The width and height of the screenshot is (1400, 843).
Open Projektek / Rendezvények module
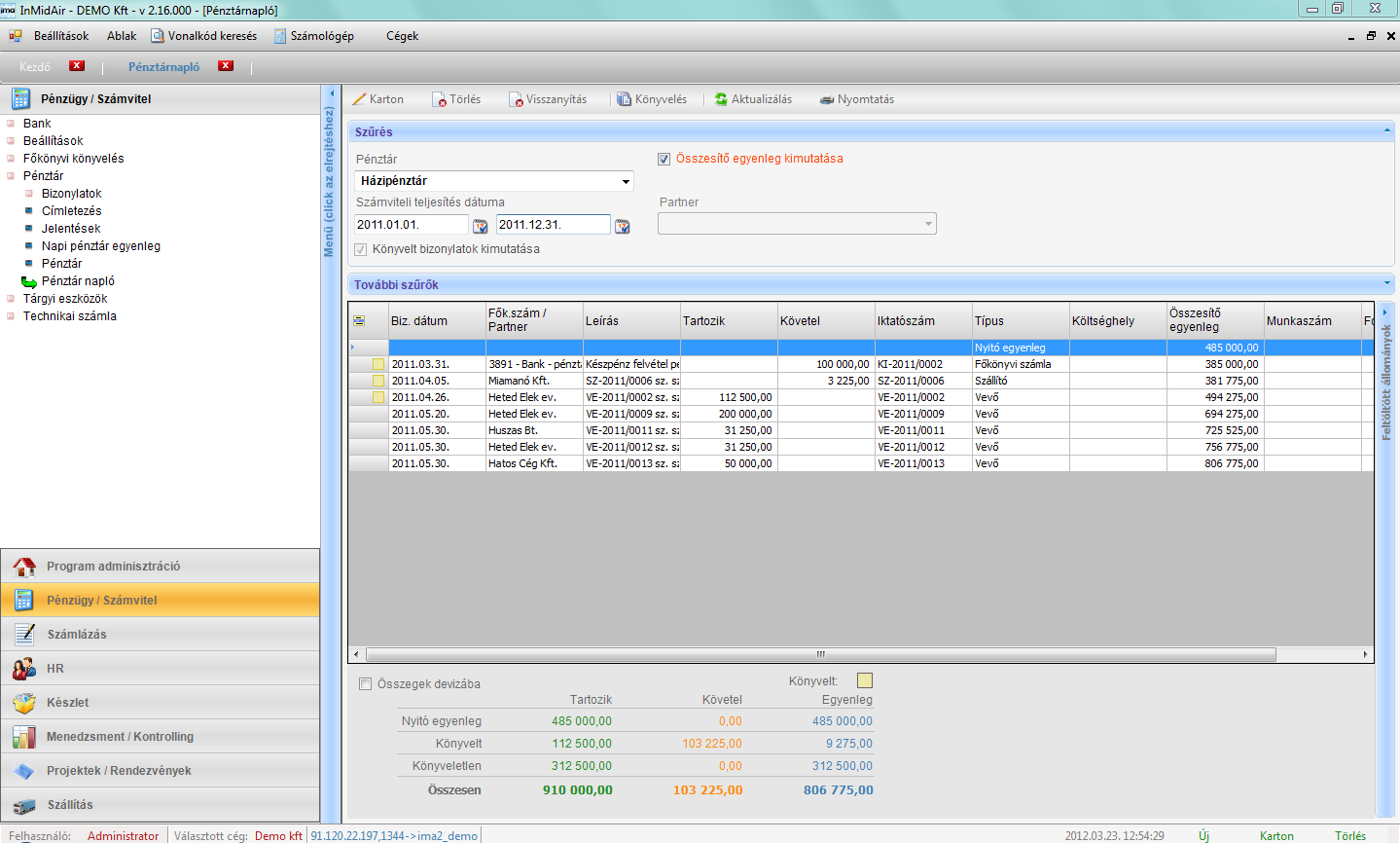160,770
